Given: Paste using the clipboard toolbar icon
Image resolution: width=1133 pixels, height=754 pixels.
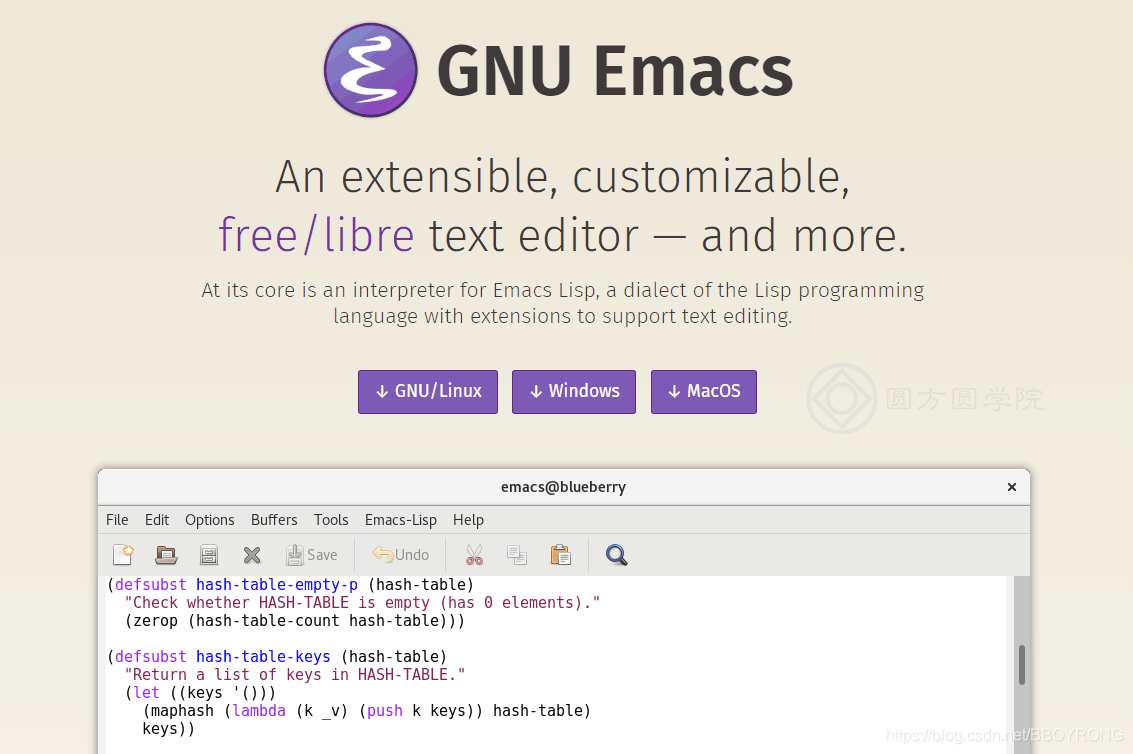Looking at the screenshot, I should (x=561, y=554).
